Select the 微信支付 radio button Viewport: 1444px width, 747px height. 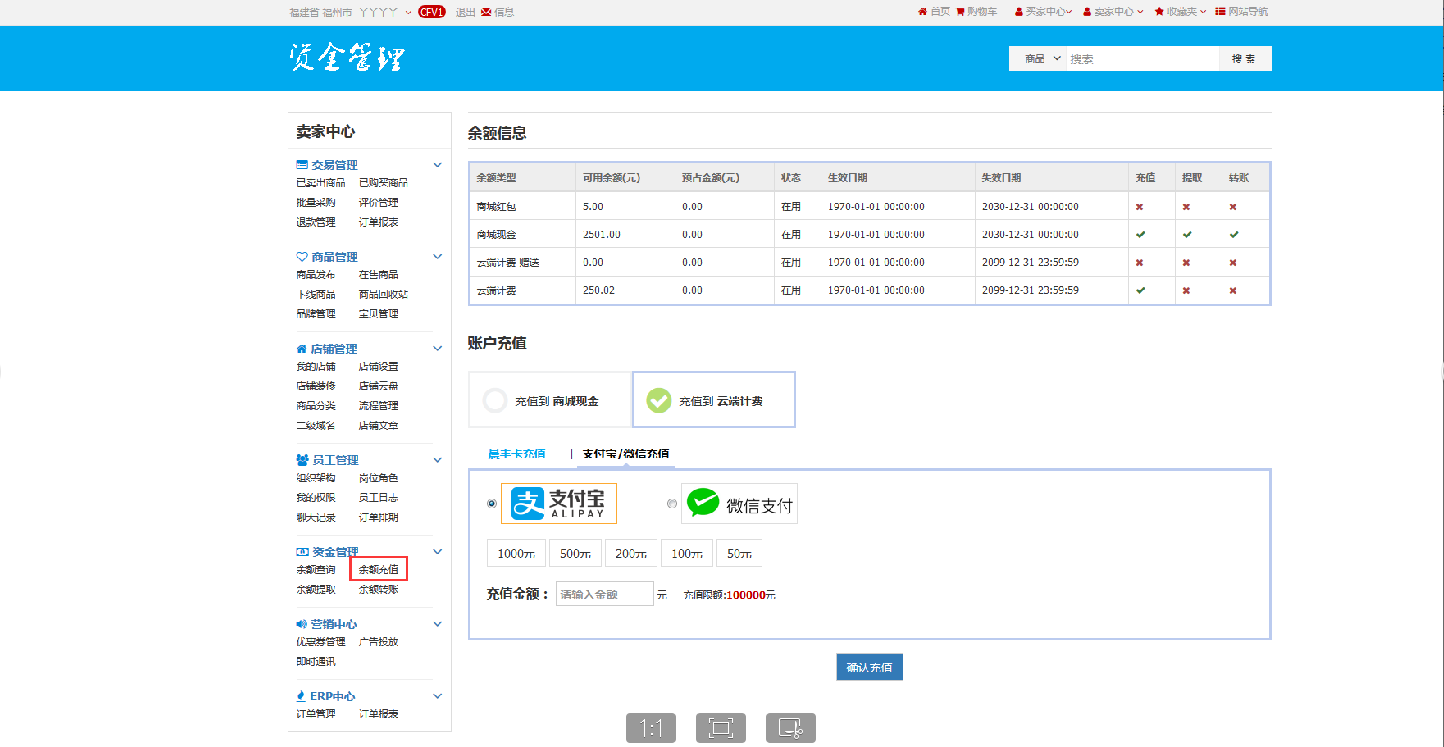(x=672, y=504)
